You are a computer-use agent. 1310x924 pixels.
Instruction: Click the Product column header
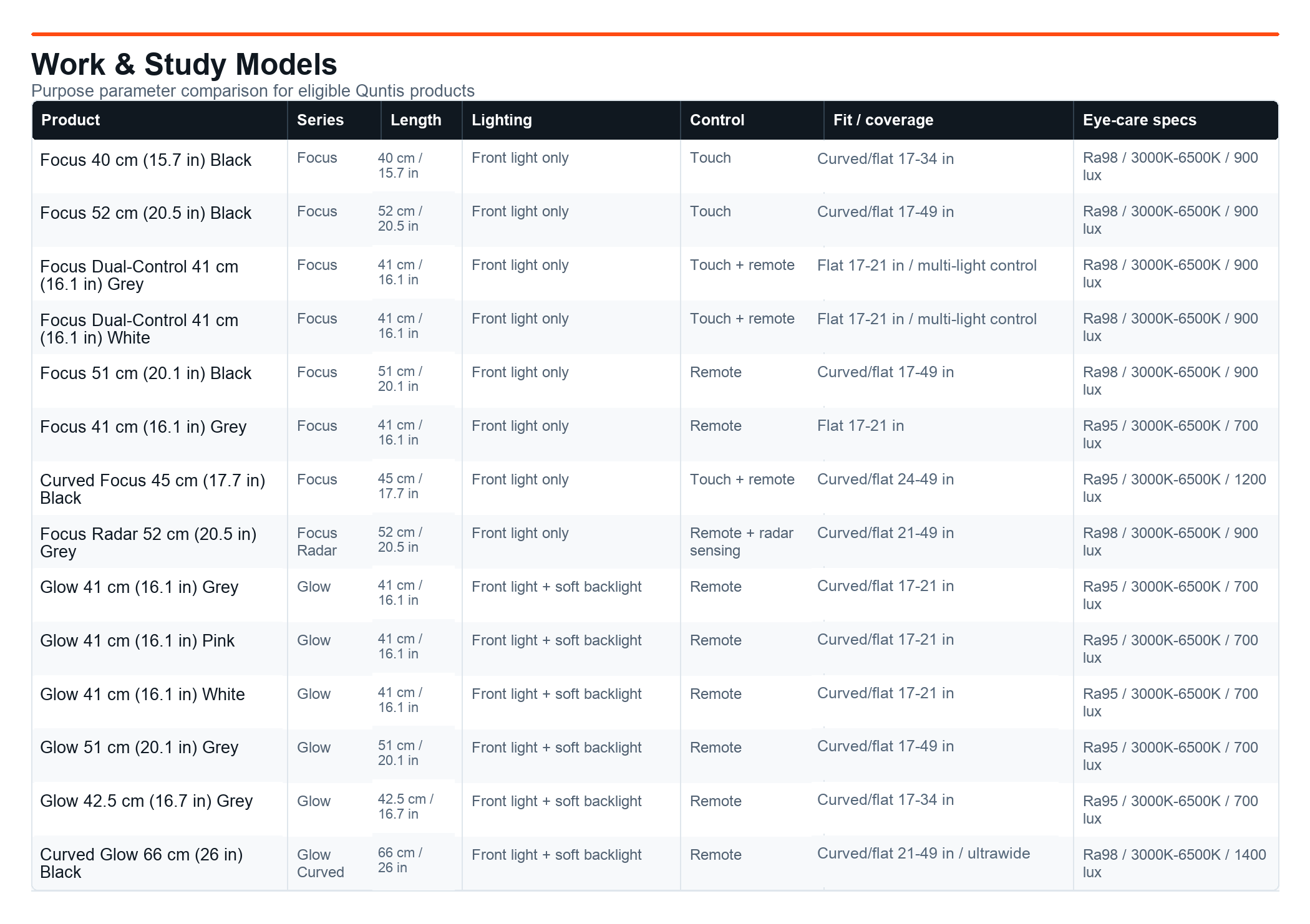pyautogui.click(x=160, y=120)
